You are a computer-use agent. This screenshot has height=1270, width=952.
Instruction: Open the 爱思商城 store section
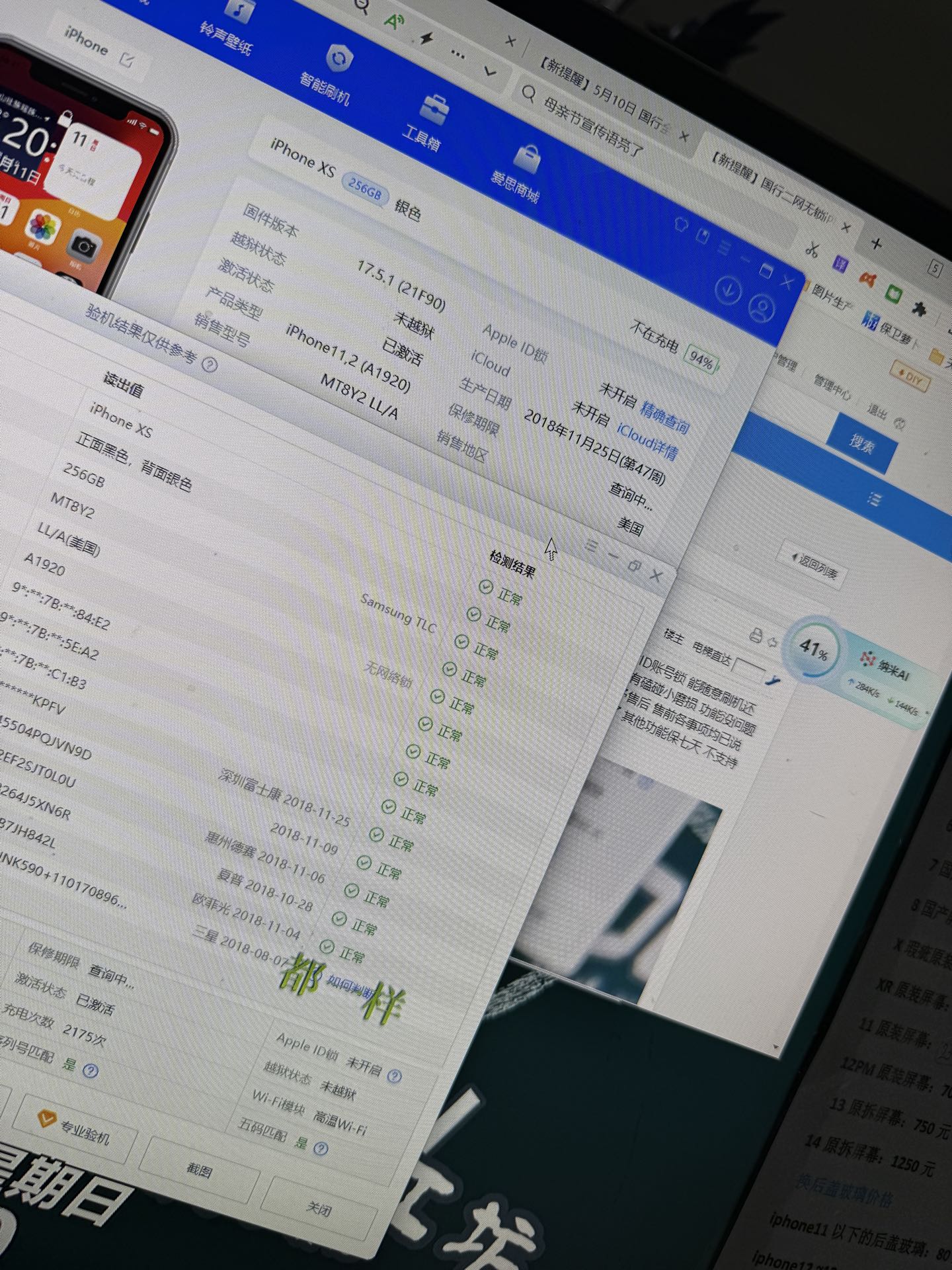pyautogui.click(x=520, y=173)
